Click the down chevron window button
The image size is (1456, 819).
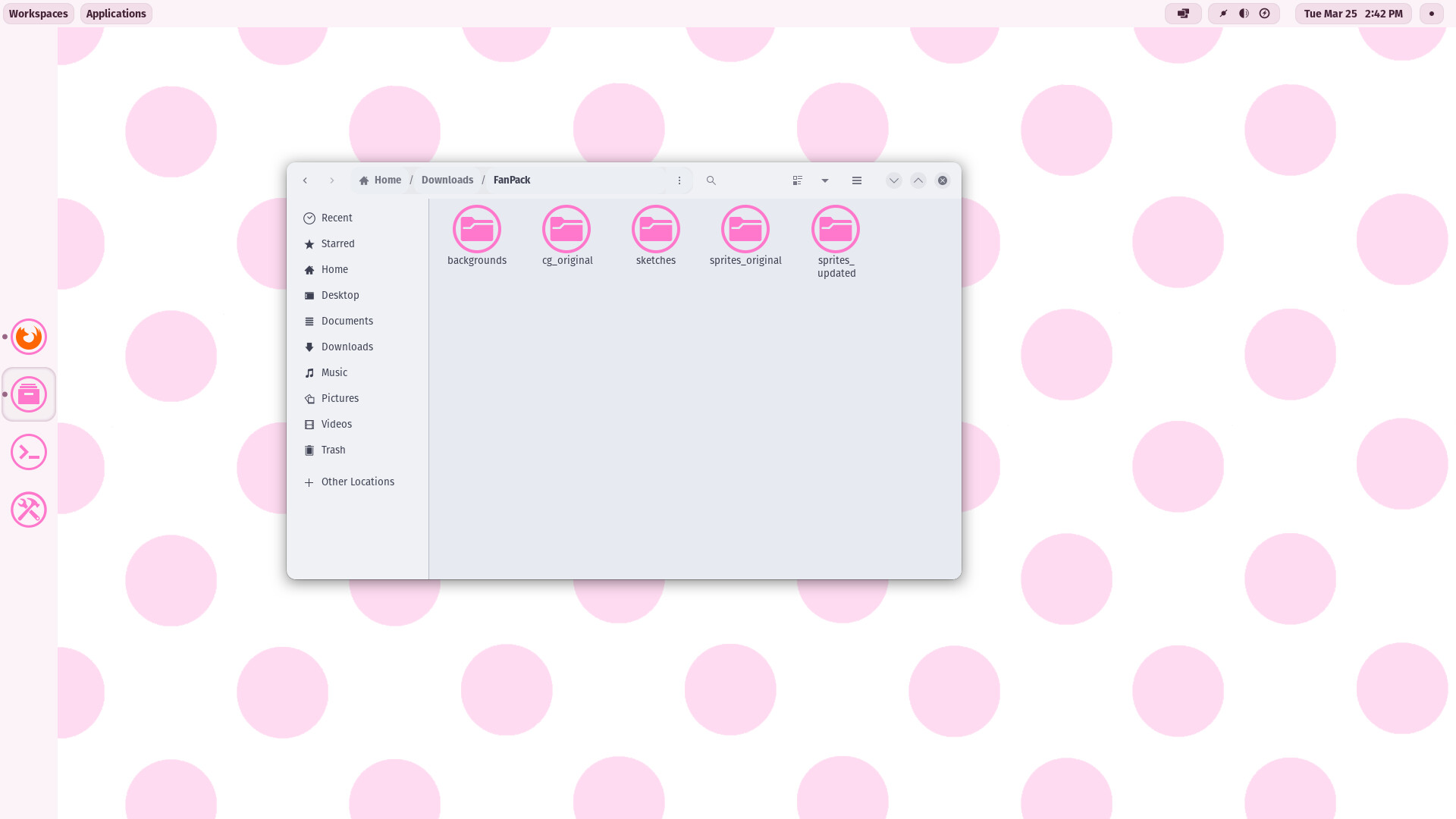[893, 180]
